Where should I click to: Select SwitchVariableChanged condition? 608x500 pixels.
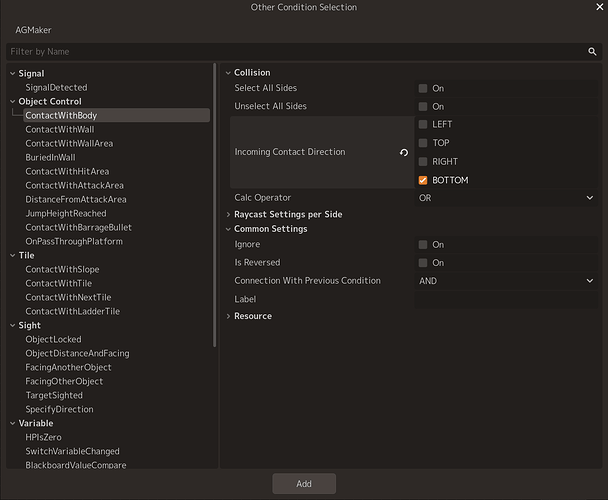(73, 451)
